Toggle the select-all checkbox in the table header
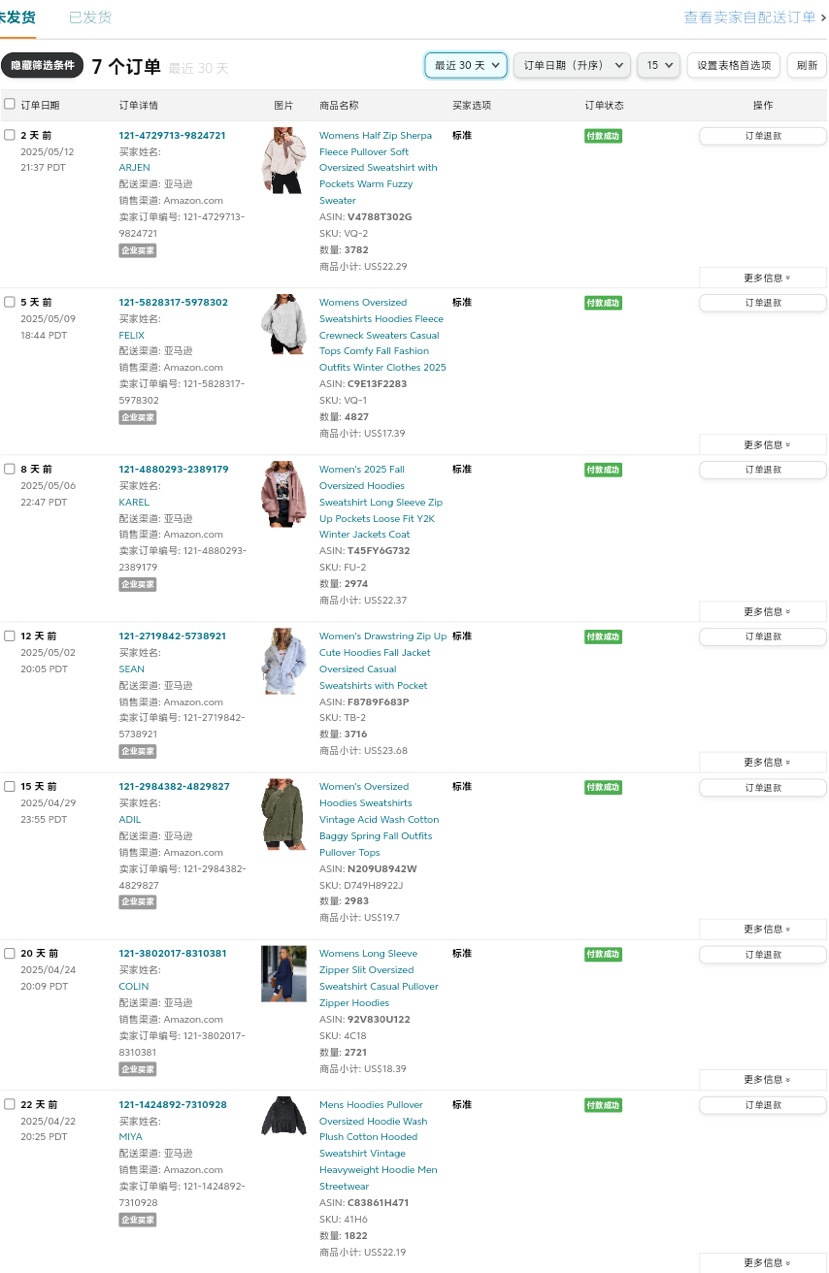 tap(9, 102)
